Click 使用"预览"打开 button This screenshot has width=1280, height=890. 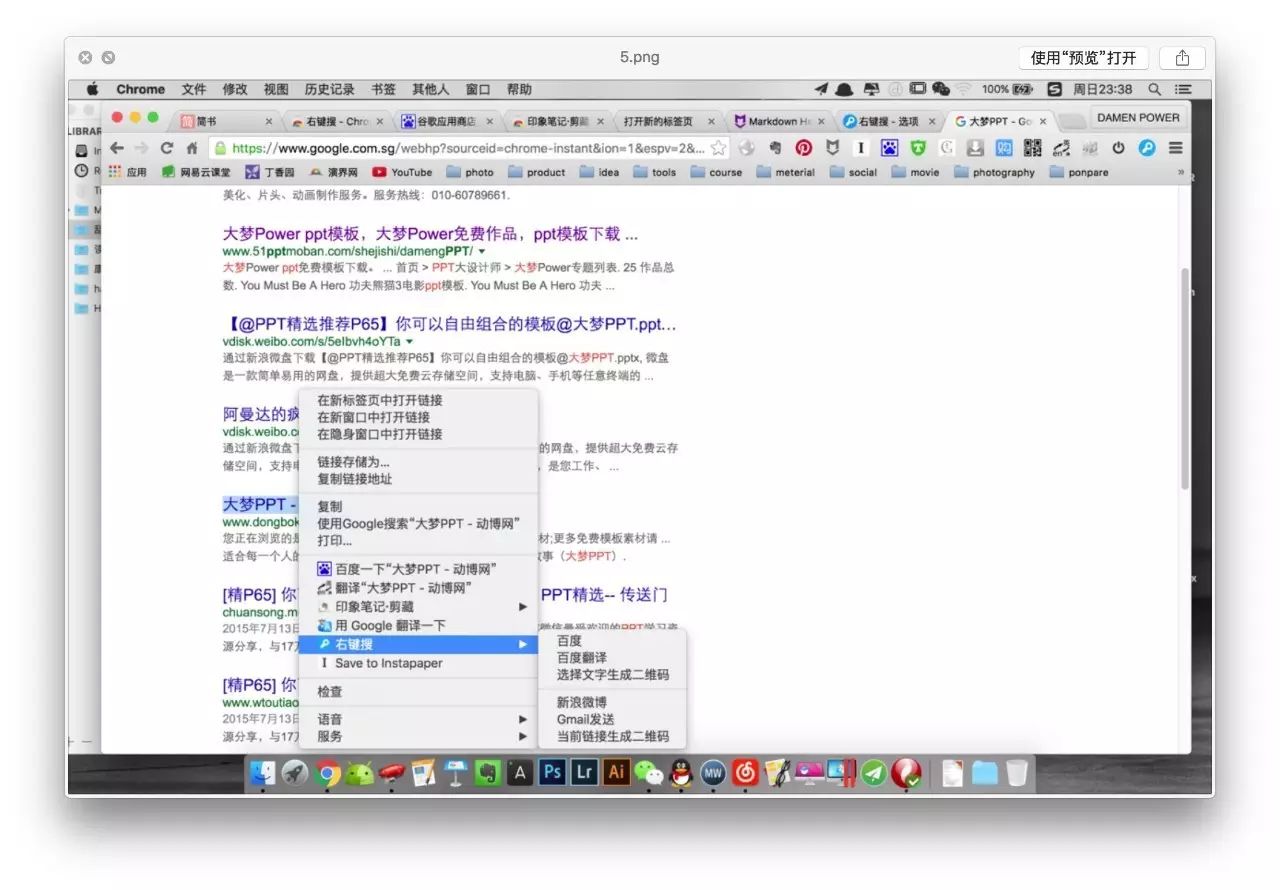point(1083,57)
